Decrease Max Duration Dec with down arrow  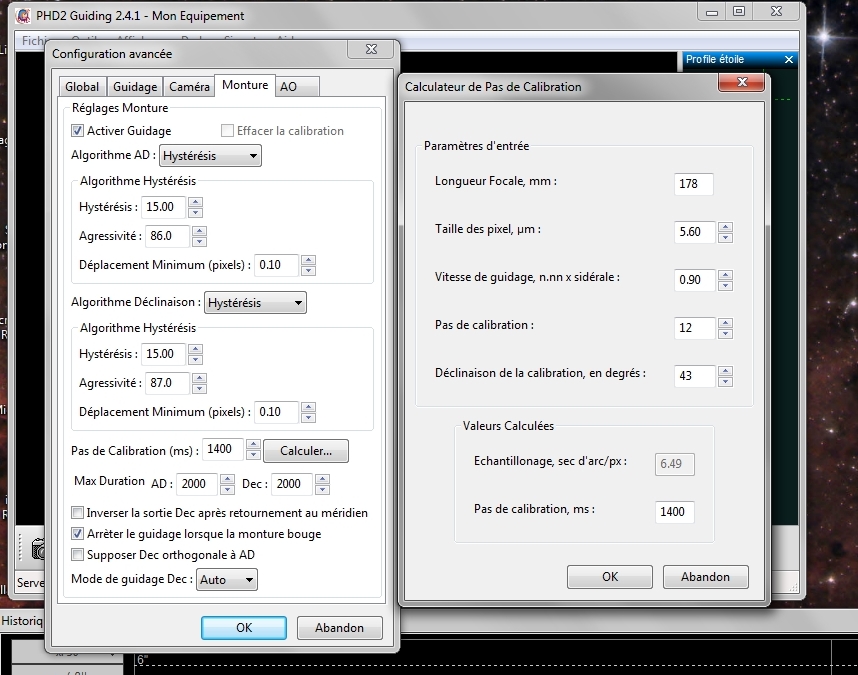(322, 490)
